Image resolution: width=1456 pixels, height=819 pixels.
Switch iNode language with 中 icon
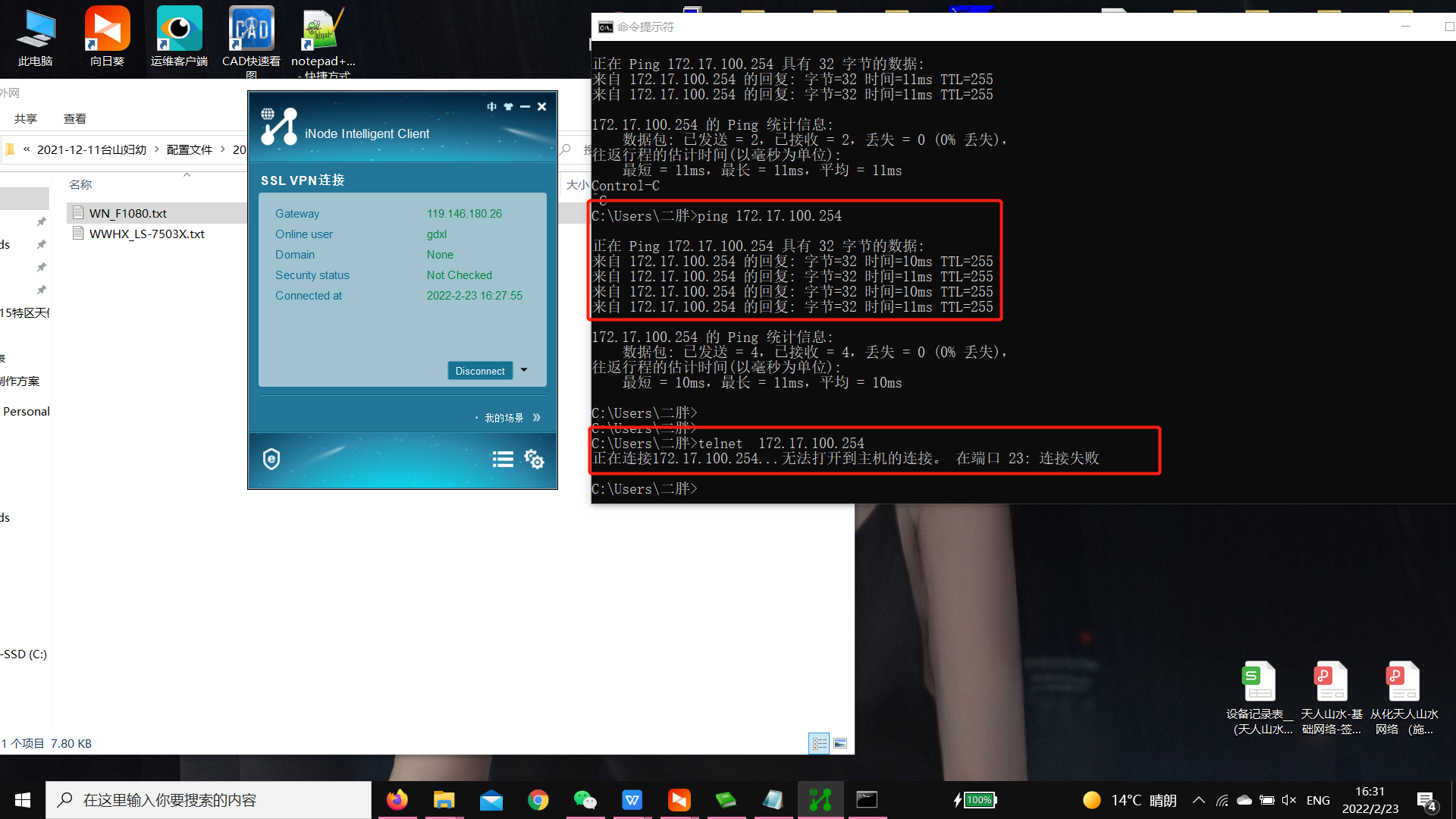491,107
